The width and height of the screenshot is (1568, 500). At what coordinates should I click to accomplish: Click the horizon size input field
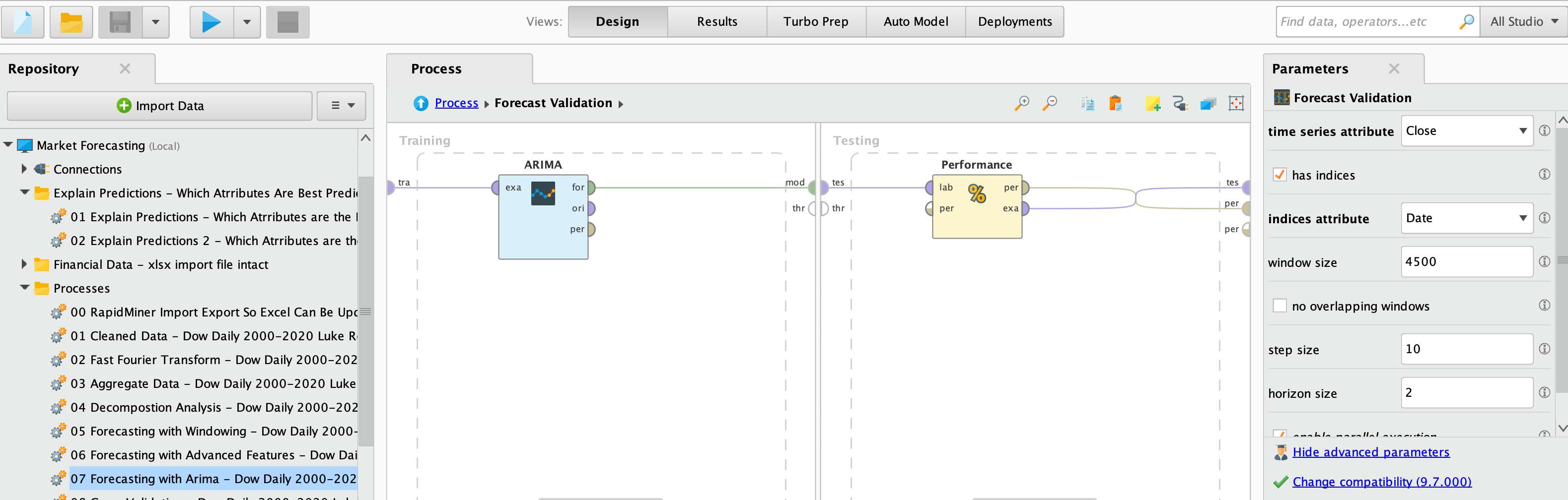pos(1467,392)
